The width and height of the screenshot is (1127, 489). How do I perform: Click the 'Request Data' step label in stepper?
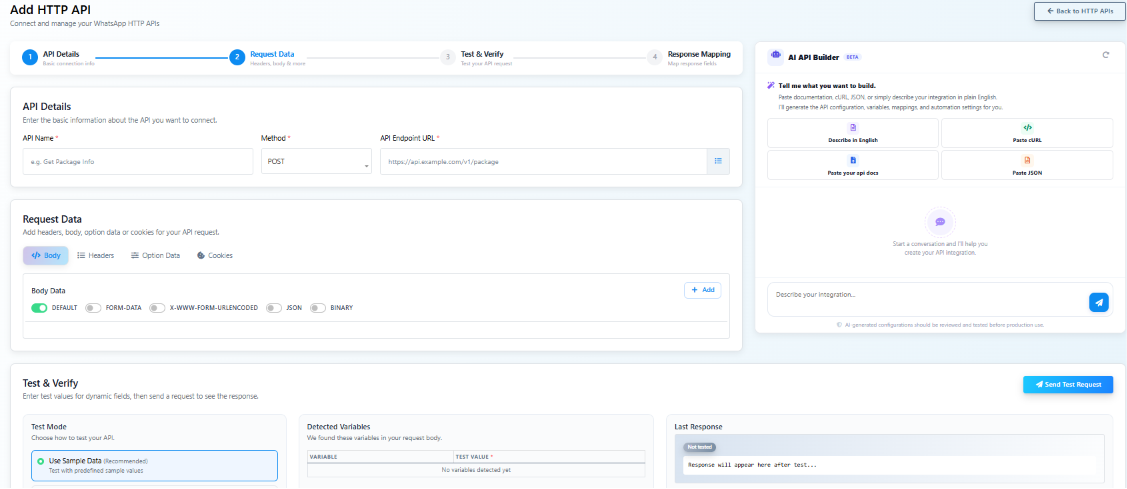point(272,54)
